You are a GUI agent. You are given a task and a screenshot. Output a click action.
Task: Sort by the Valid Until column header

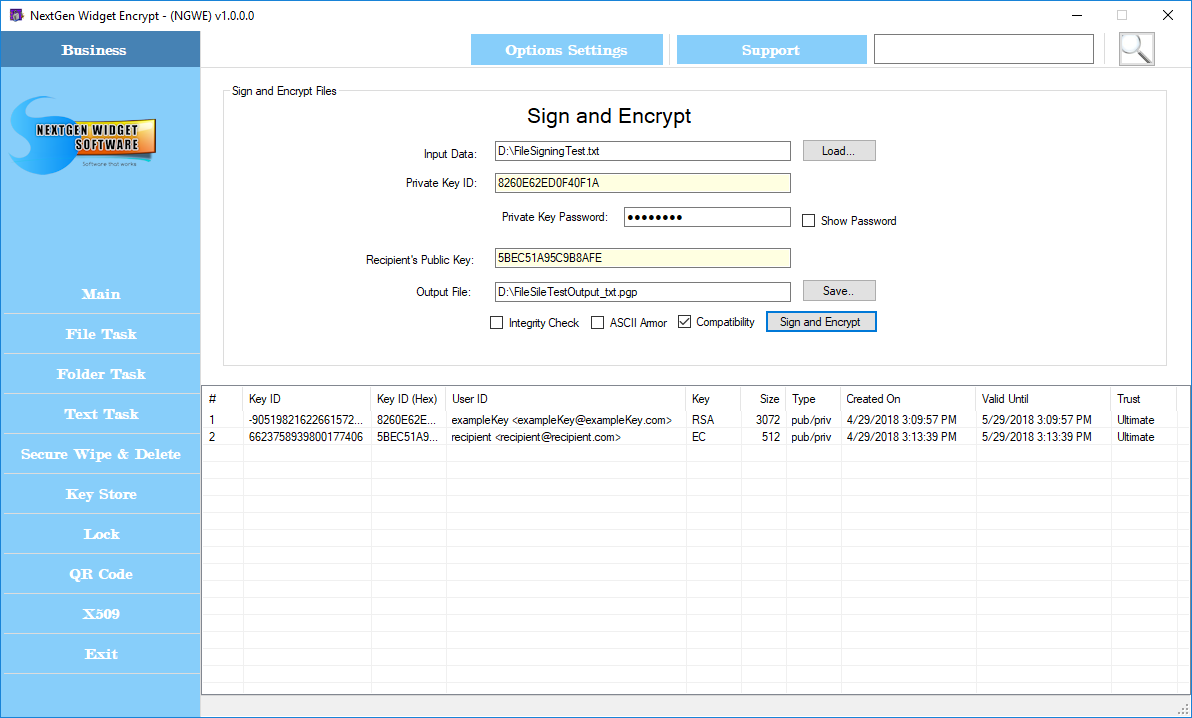tap(1042, 399)
